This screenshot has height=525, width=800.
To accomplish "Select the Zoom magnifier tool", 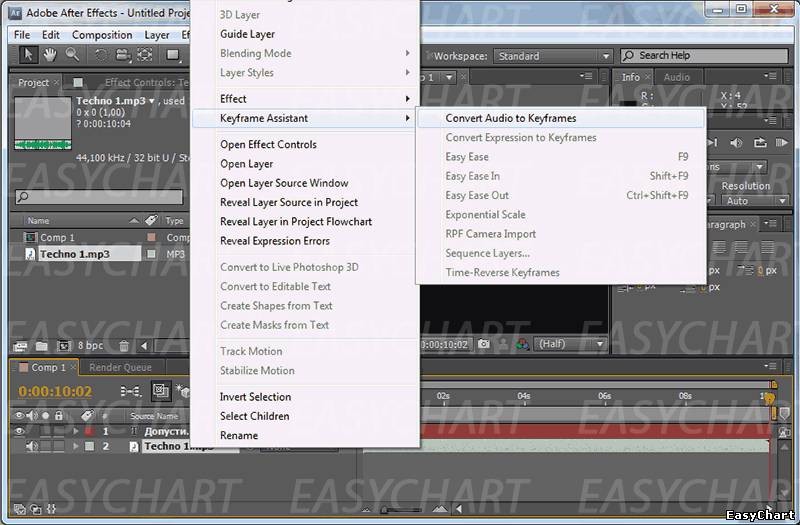I will [72, 55].
